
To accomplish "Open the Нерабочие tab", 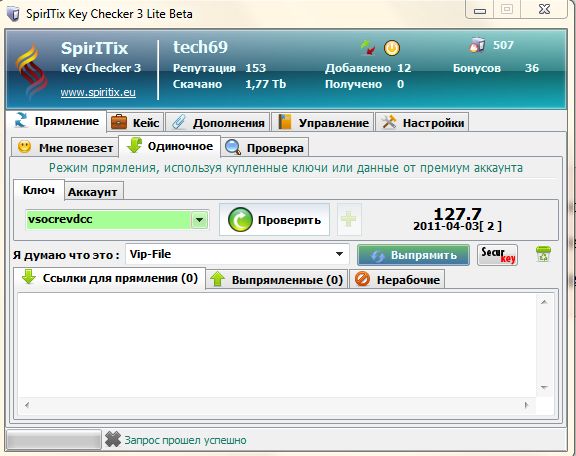I will [x=397, y=280].
